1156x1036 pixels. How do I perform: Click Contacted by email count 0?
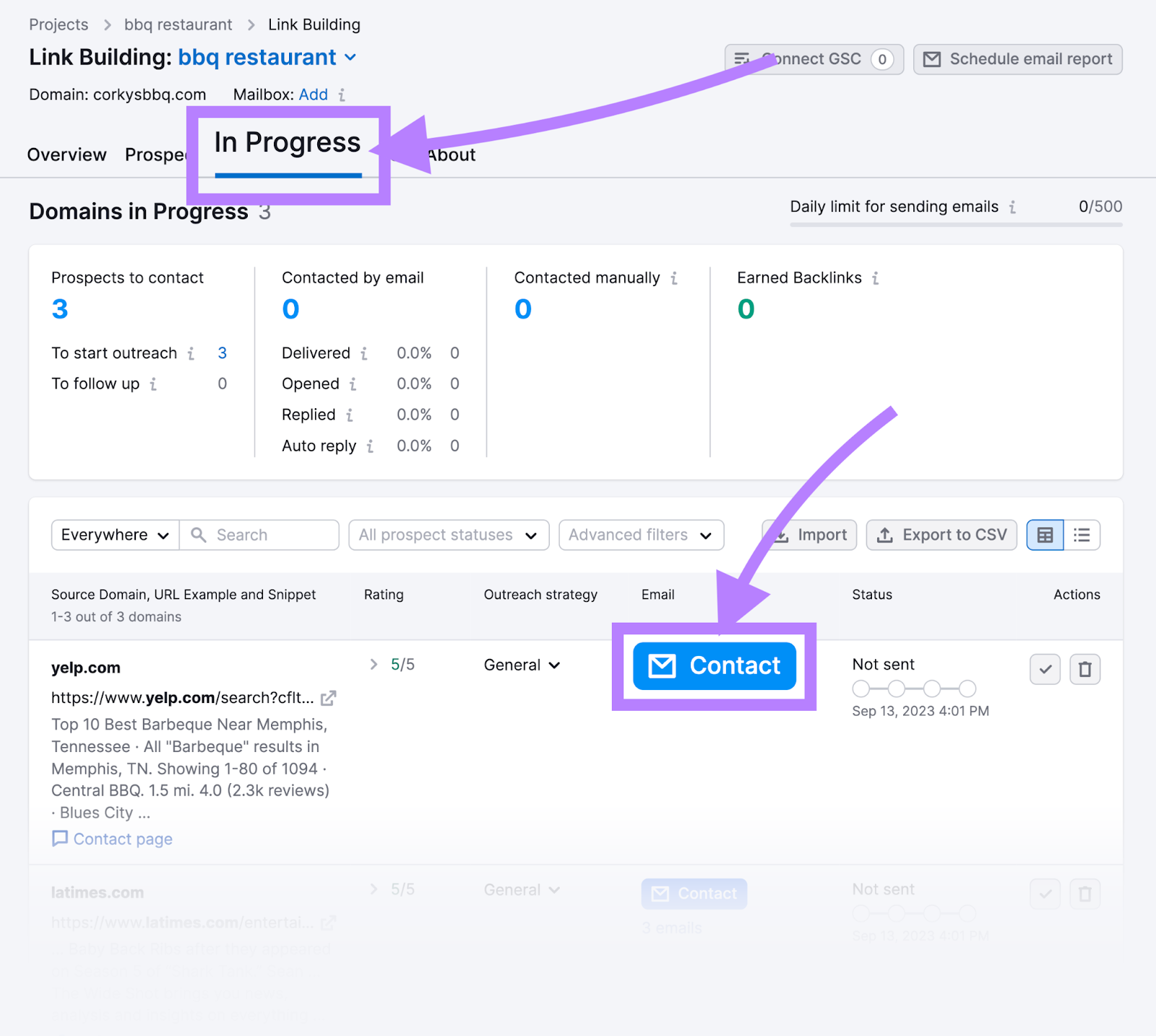[290, 309]
